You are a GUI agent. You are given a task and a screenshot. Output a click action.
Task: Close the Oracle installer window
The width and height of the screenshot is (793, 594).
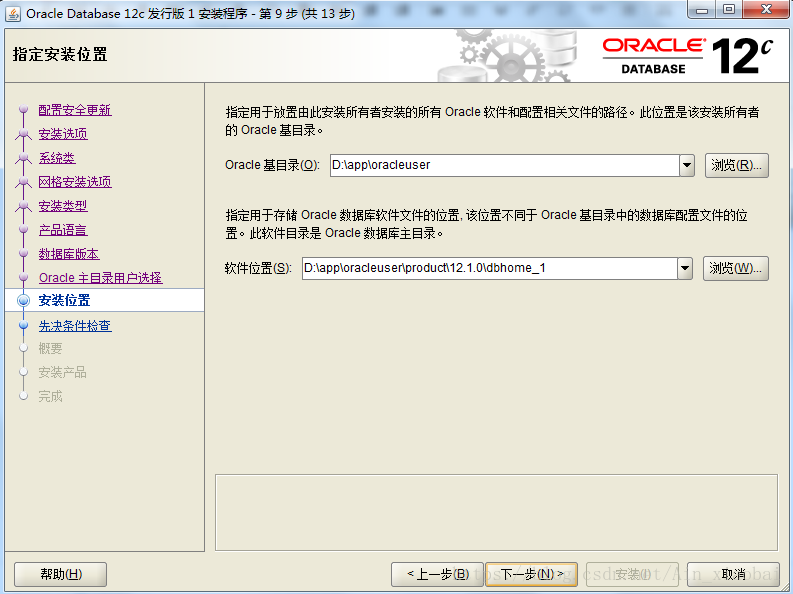pyautogui.click(x=766, y=9)
